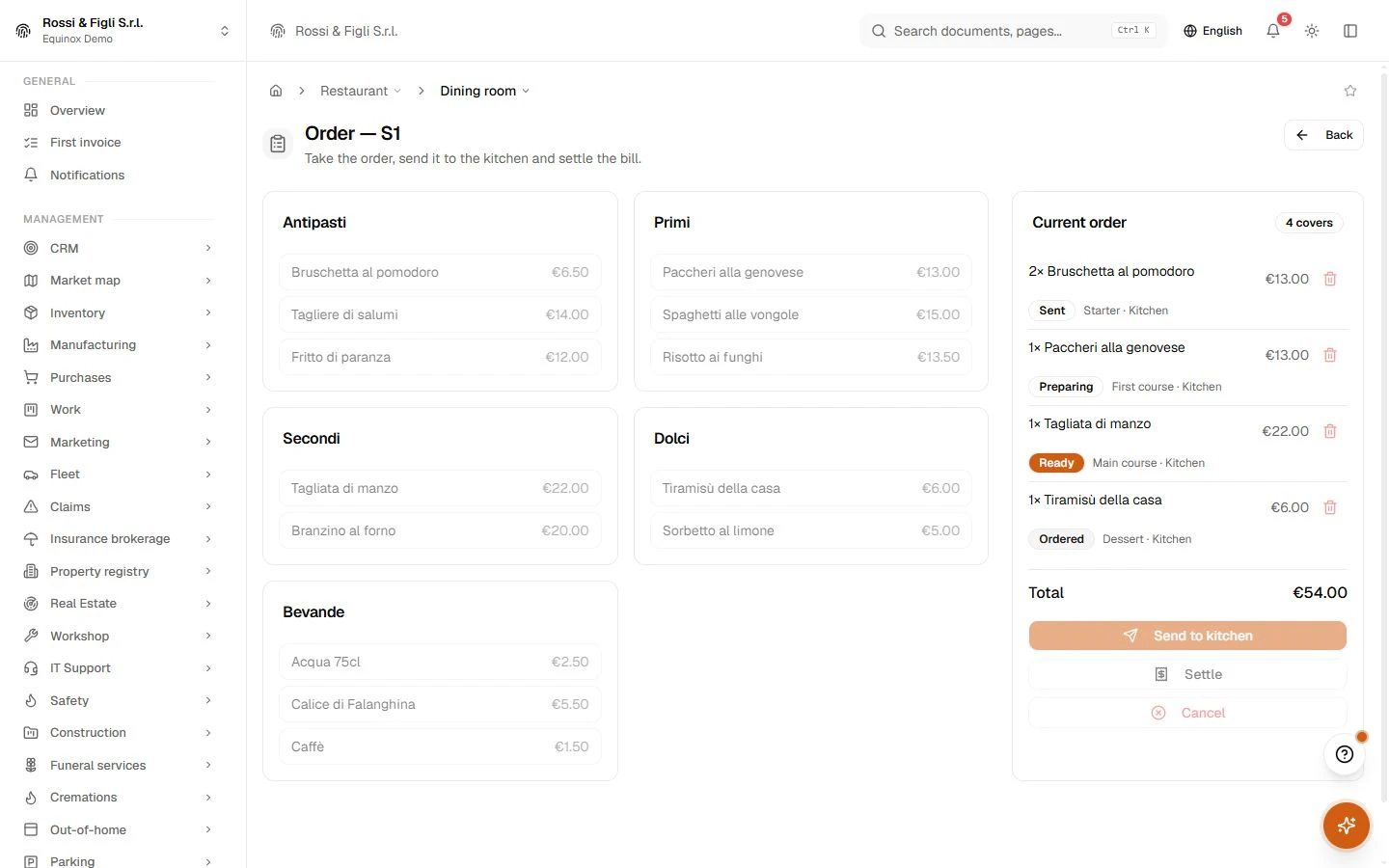The image size is (1389, 868).
Task: Cancel the current order
Action: coord(1187,713)
